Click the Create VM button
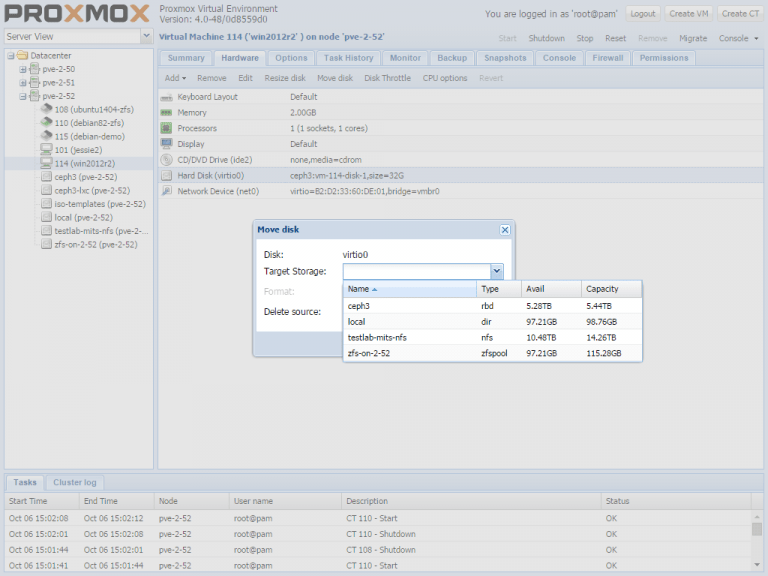 click(689, 14)
